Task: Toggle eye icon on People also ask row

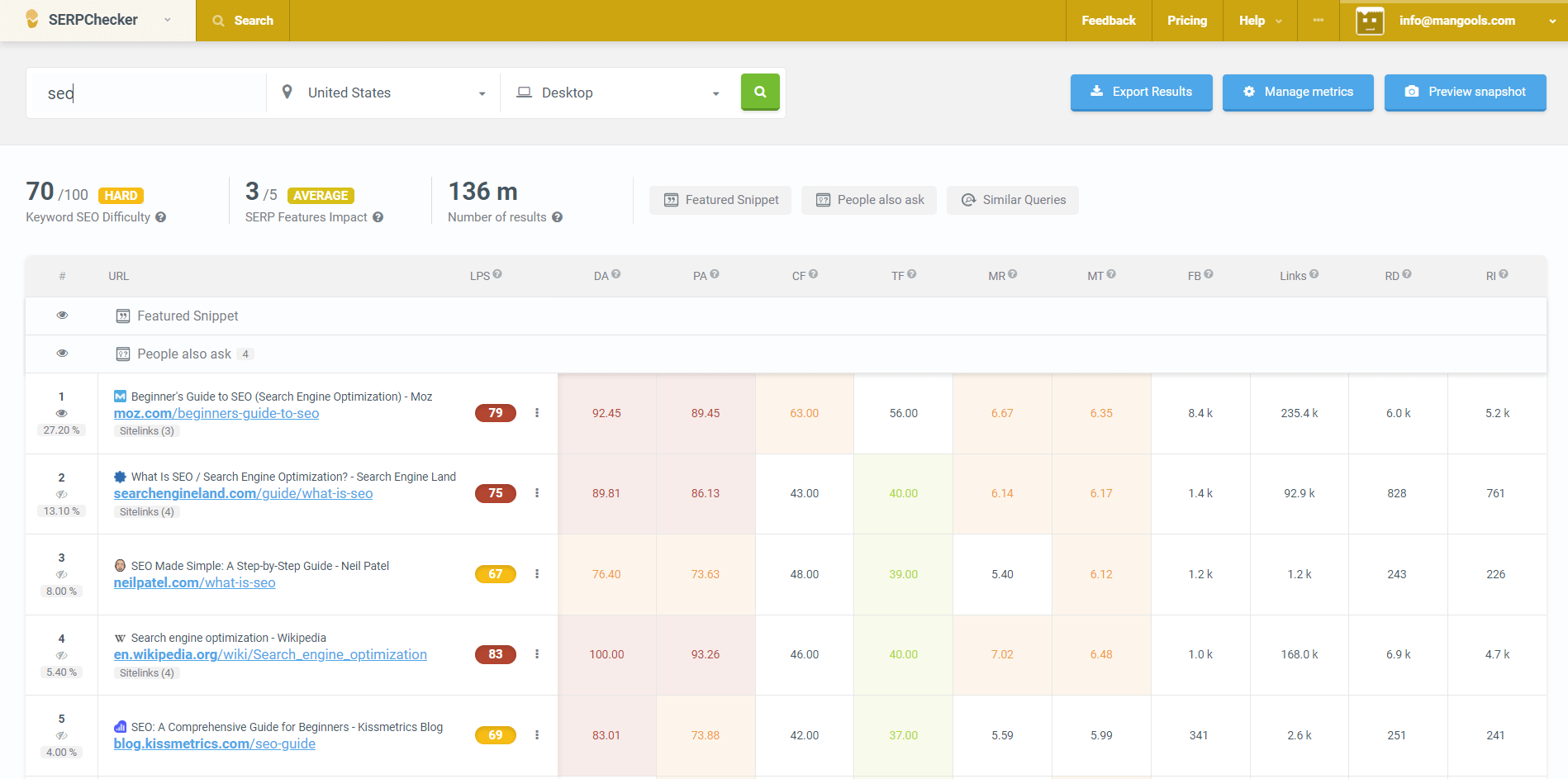Action: tap(62, 354)
